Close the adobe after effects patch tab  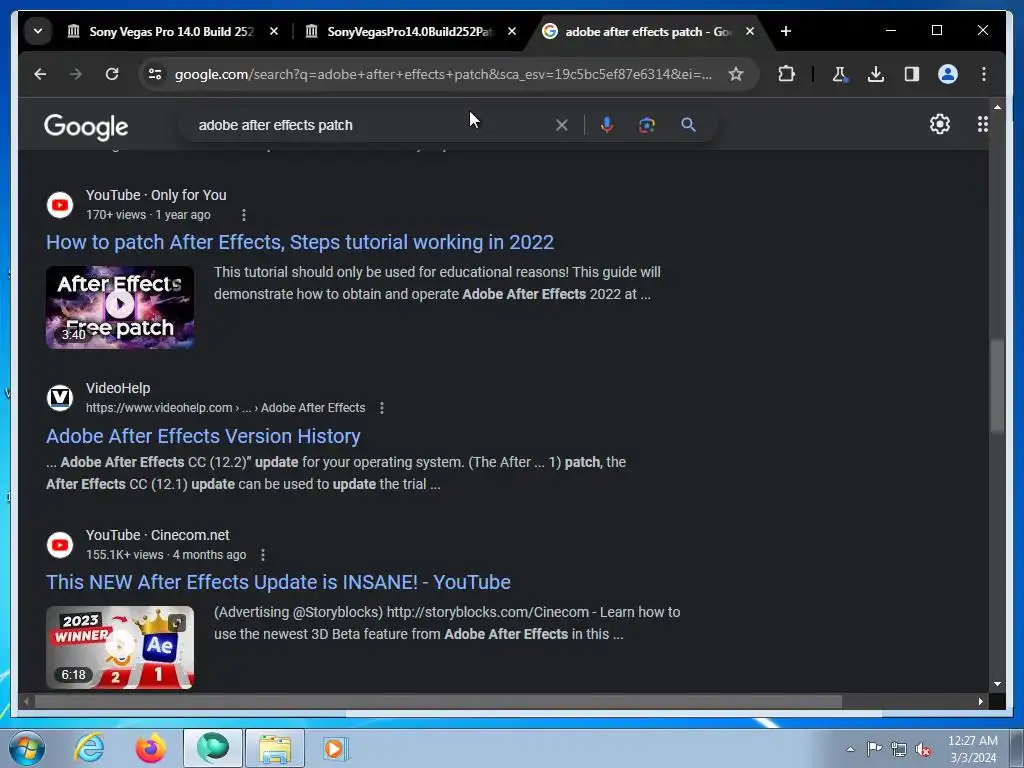click(750, 31)
